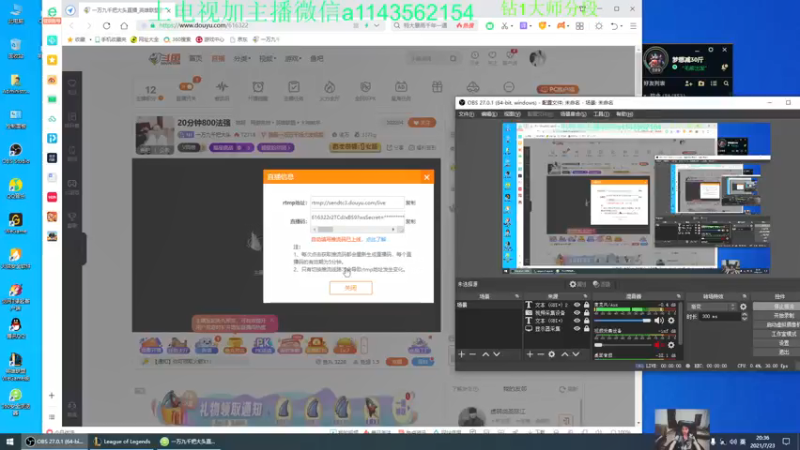Open League of Legends from the Windows taskbar
Screen dimensions: 800x450
122,442
